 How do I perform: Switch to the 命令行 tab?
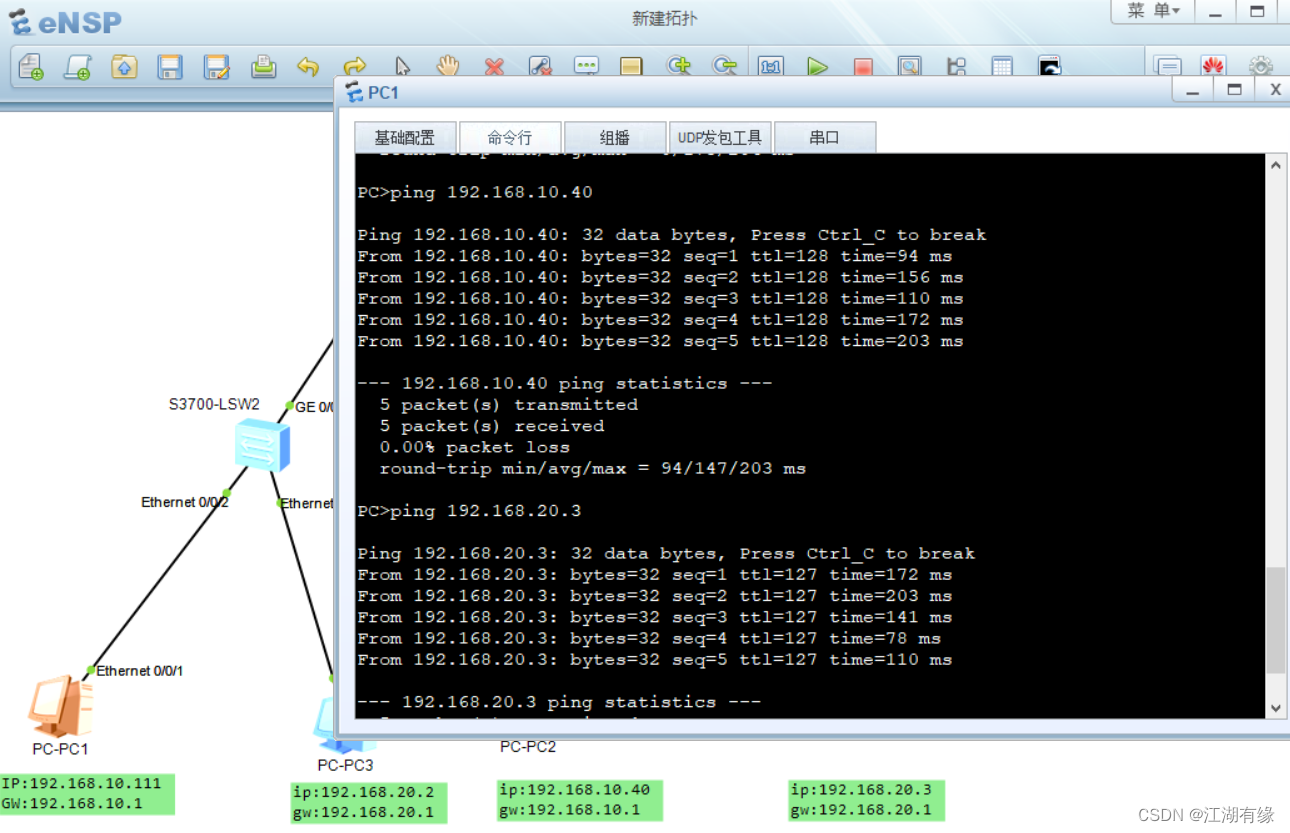(510, 138)
